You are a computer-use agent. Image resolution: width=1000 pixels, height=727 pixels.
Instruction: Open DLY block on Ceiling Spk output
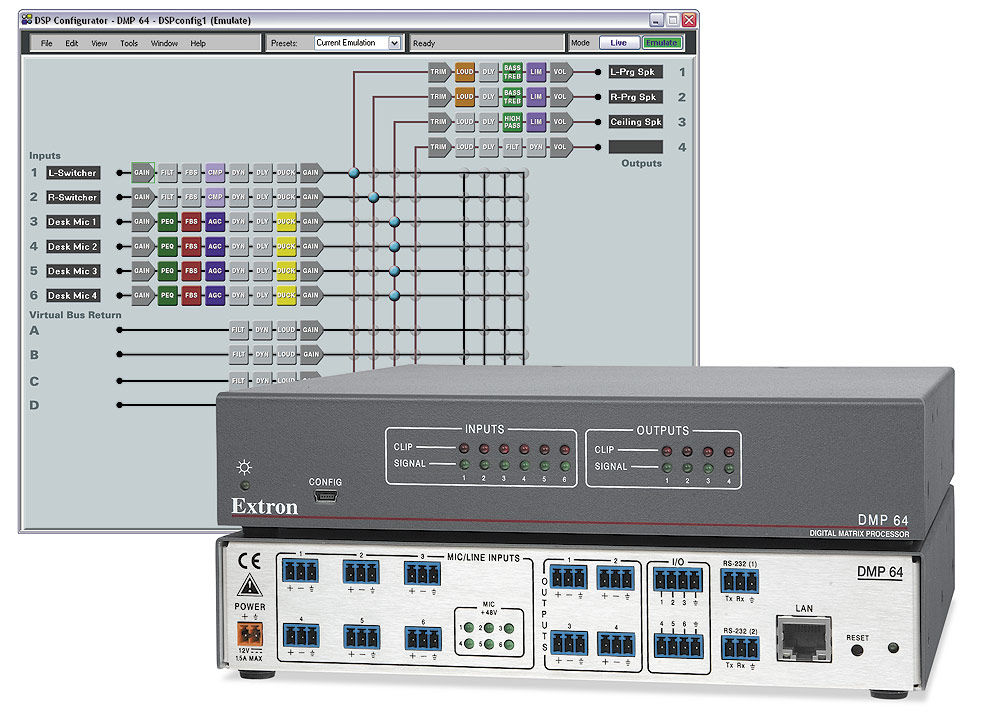[x=489, y=122]
